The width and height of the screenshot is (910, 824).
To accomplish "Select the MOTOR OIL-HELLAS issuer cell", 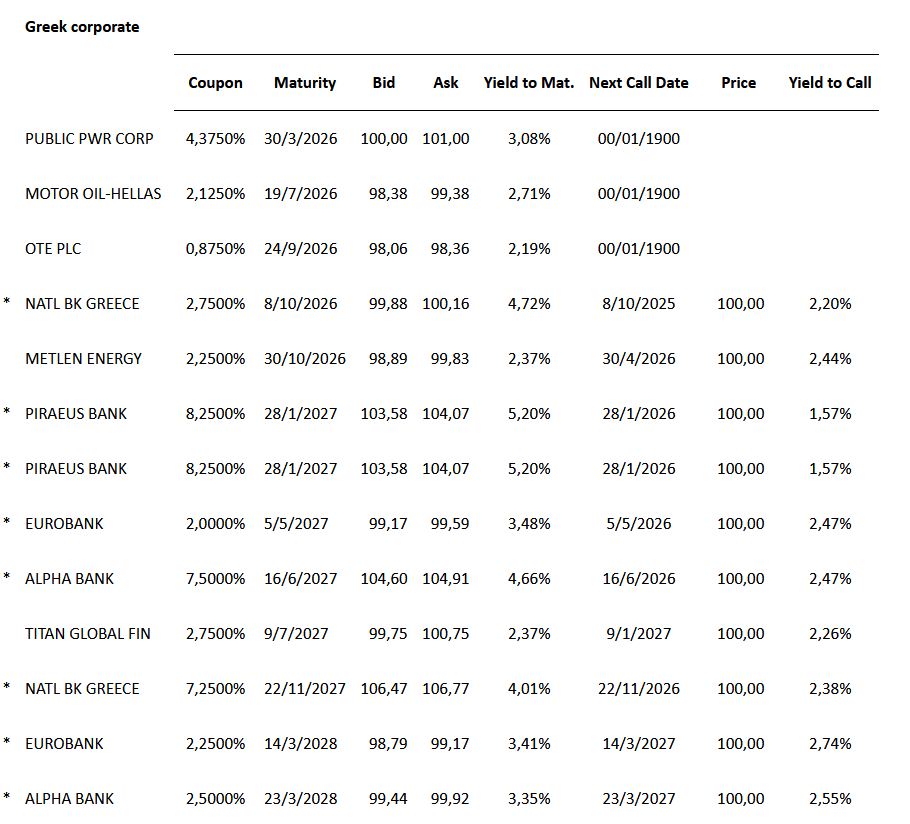I will click(93, 194).
